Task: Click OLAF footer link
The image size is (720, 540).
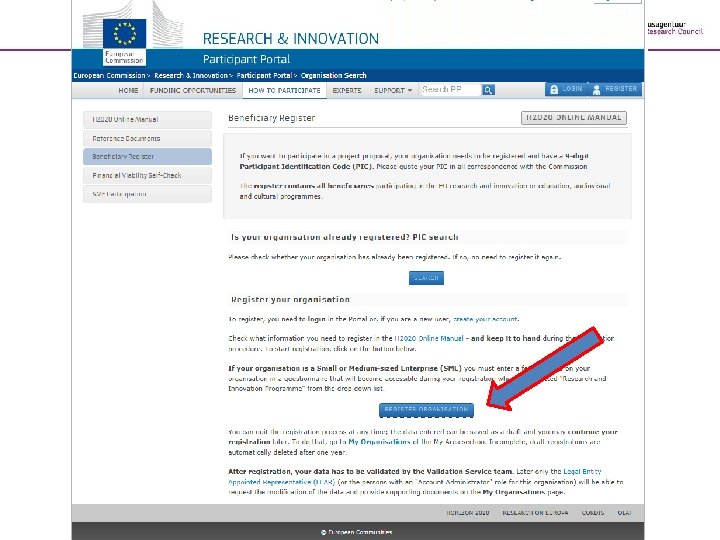Action: pyautogui.click(x=624, y=513)
